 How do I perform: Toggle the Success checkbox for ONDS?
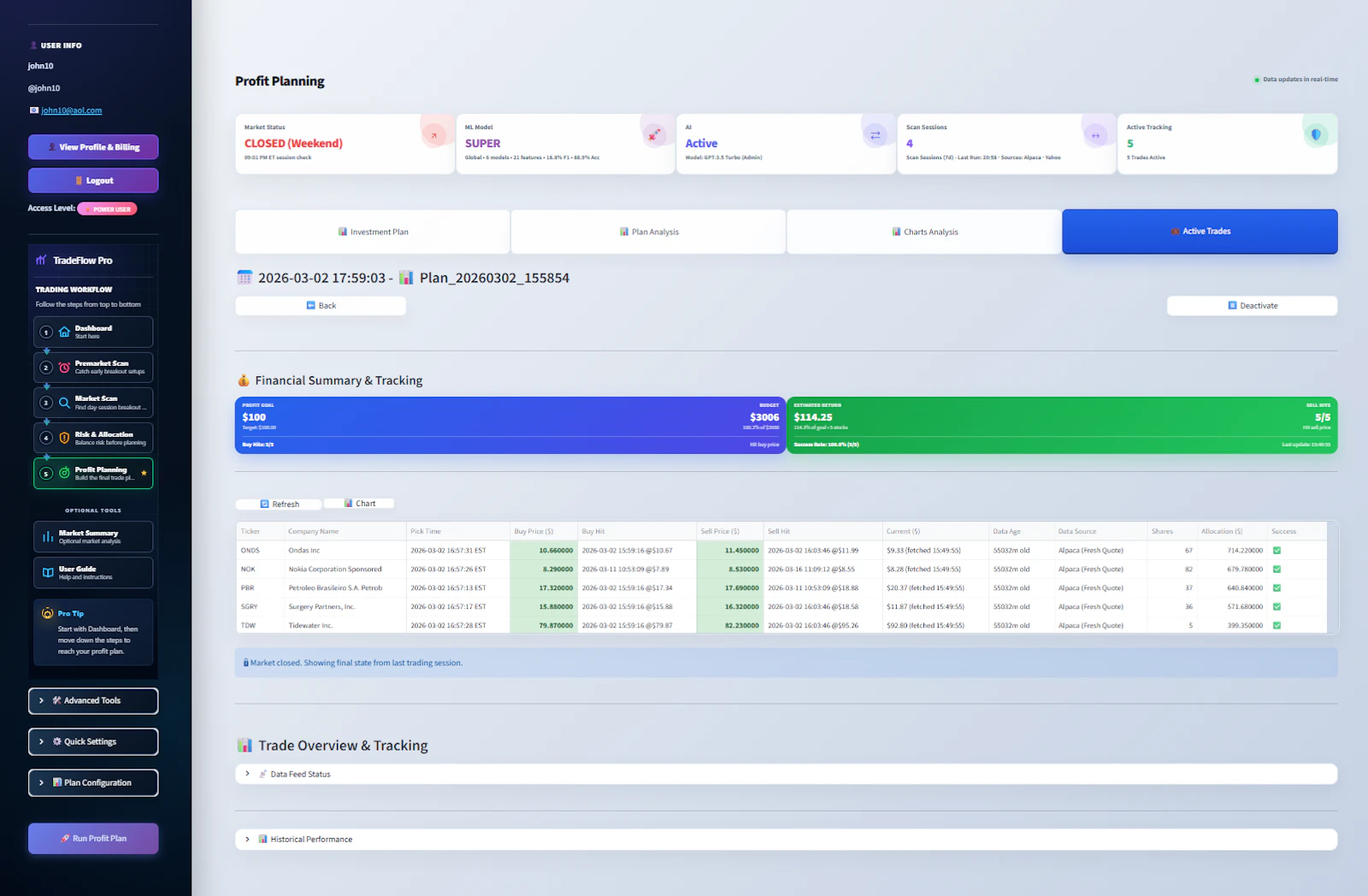pyautogui.click(x=1277, y=551)
